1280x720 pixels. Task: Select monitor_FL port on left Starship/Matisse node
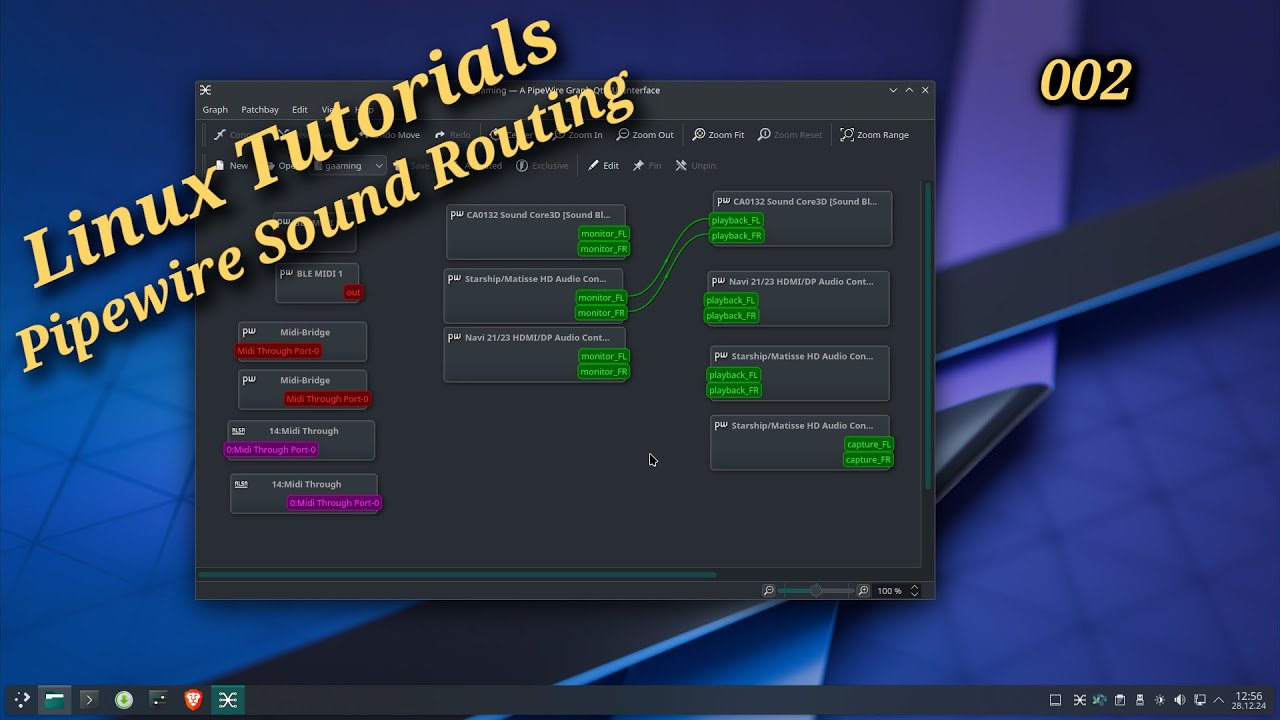[601, 298]
